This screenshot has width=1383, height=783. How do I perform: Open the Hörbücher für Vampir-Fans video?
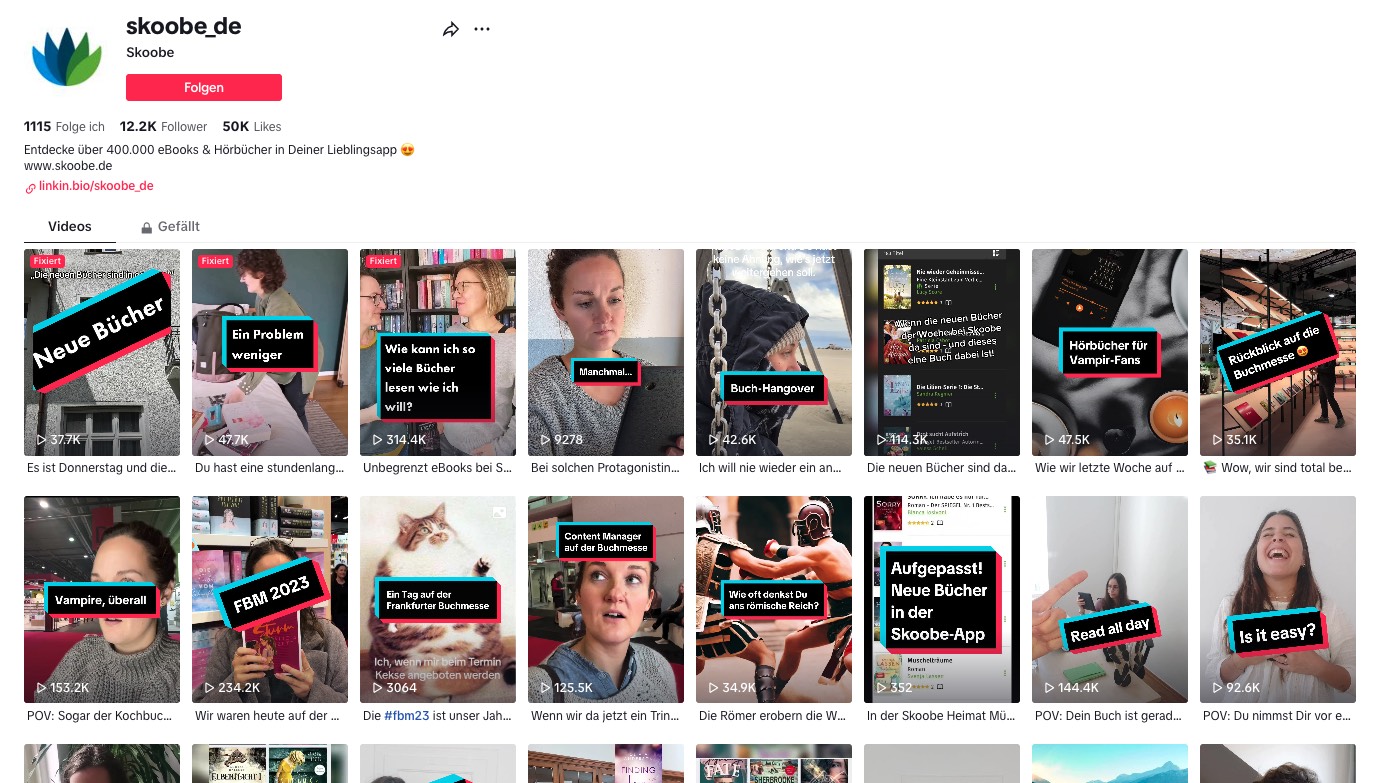[x=1110, y=352]
